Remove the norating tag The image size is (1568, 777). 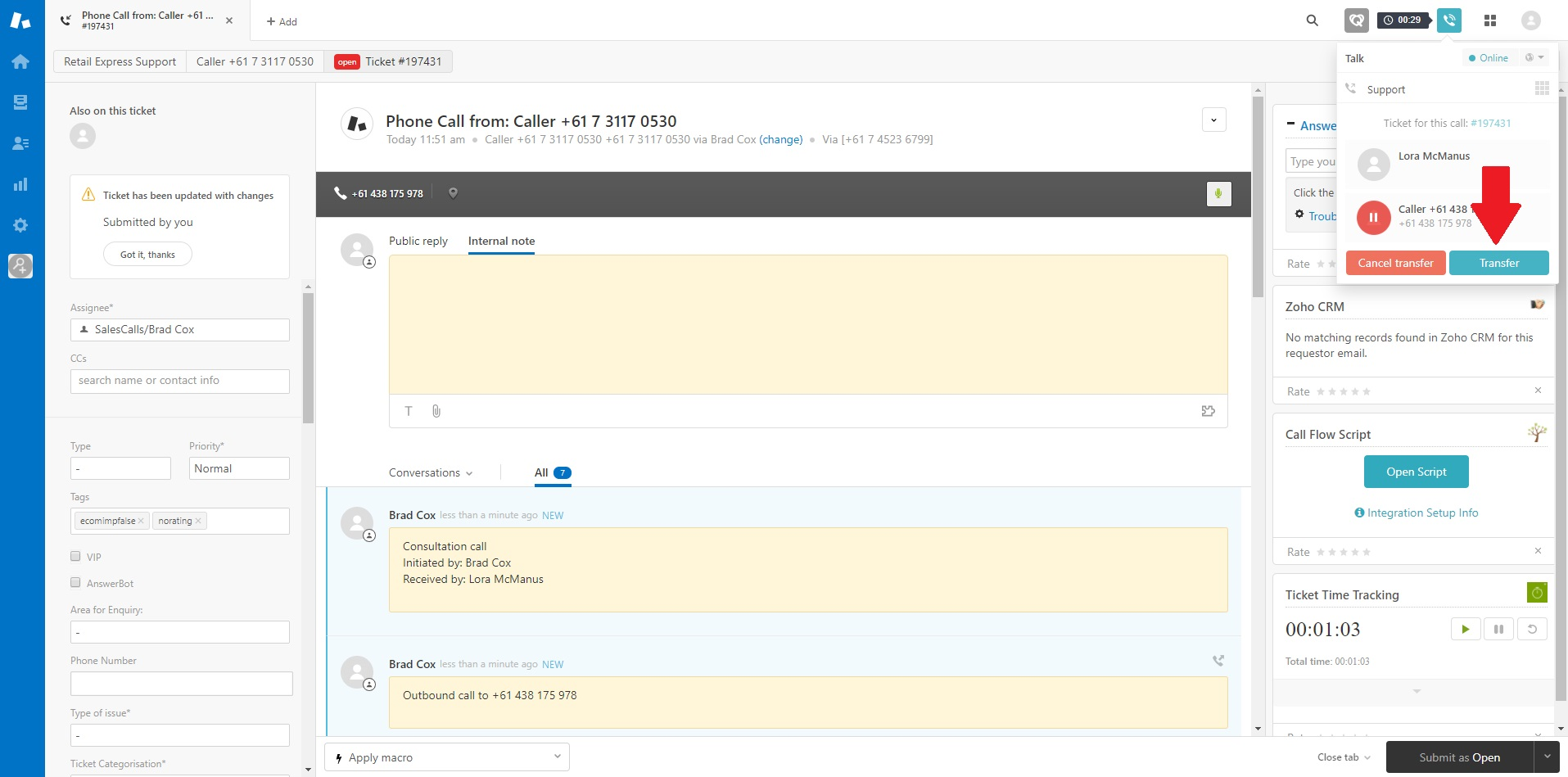tap(198, 521)
